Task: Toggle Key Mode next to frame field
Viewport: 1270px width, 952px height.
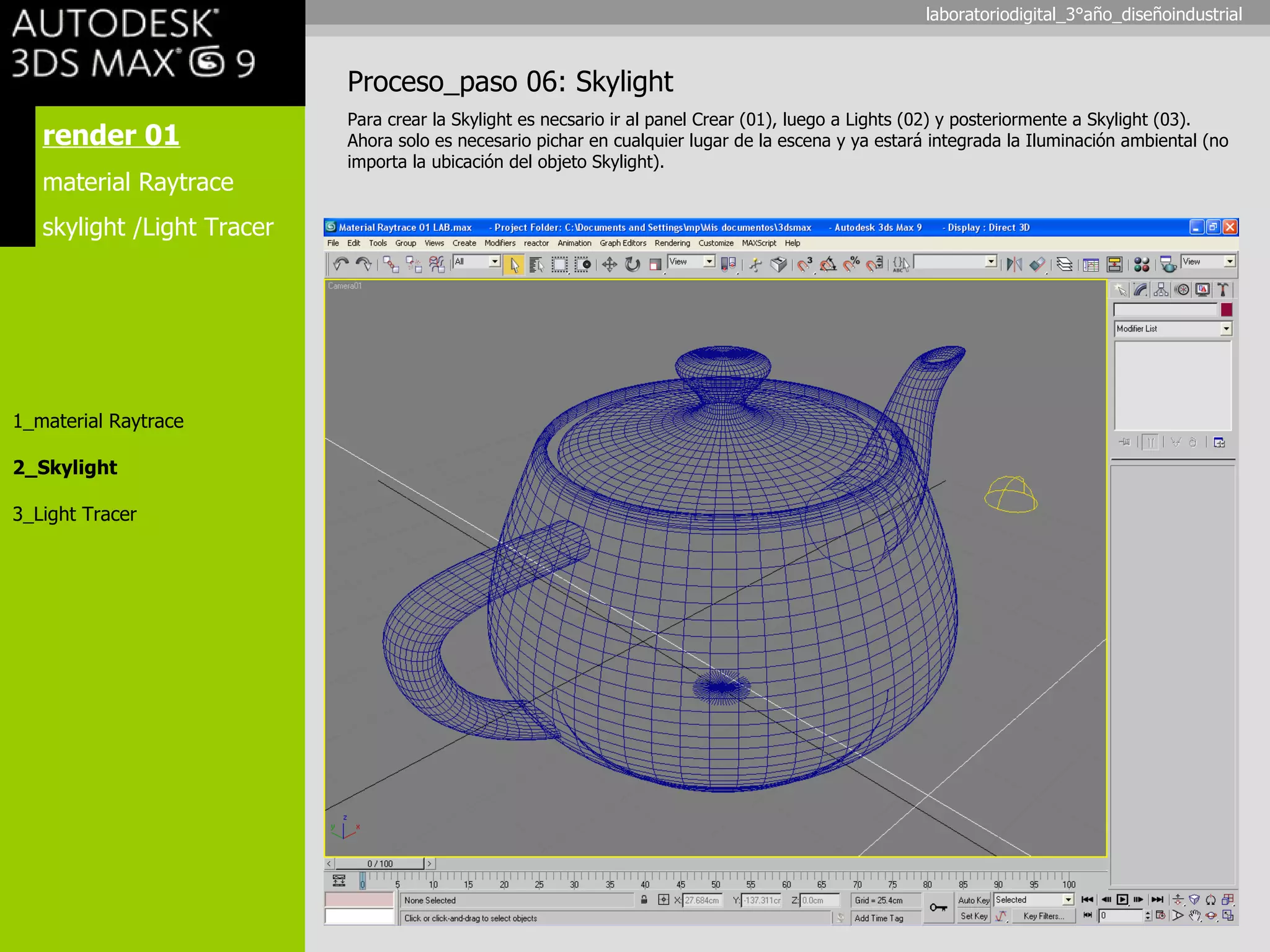Action: click(1088, 915)
